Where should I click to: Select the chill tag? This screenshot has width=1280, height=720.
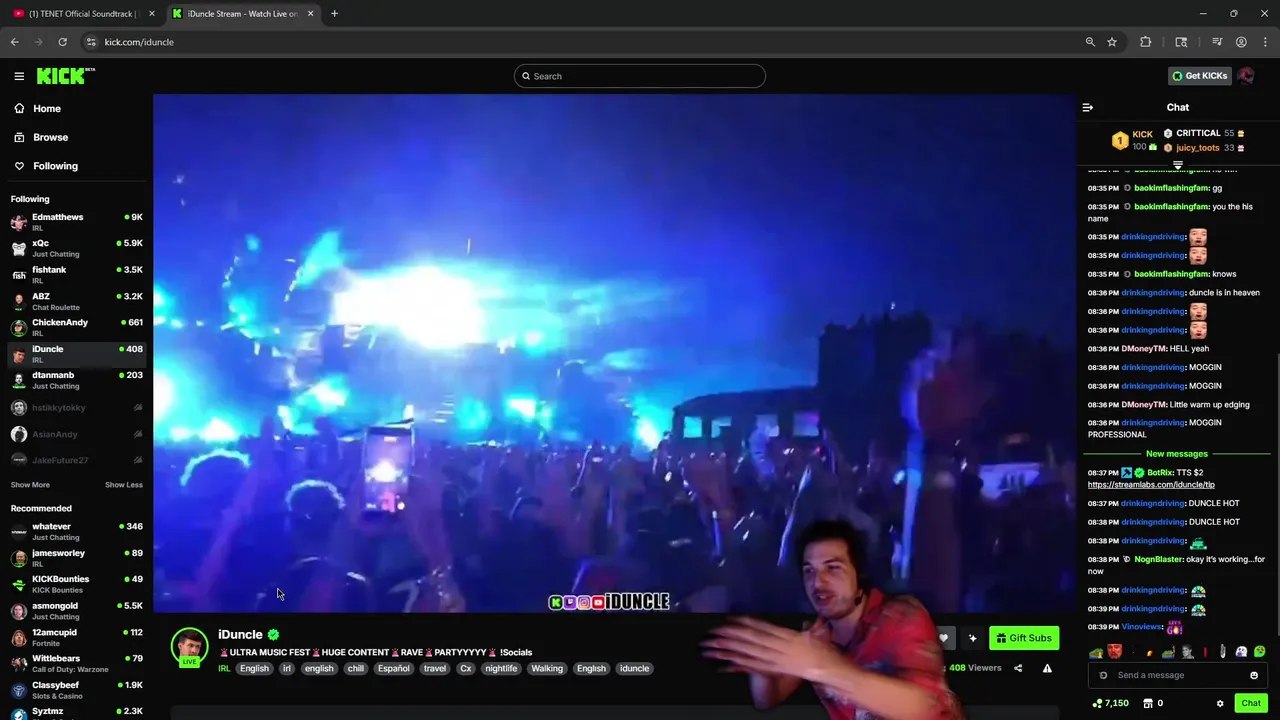355,668
